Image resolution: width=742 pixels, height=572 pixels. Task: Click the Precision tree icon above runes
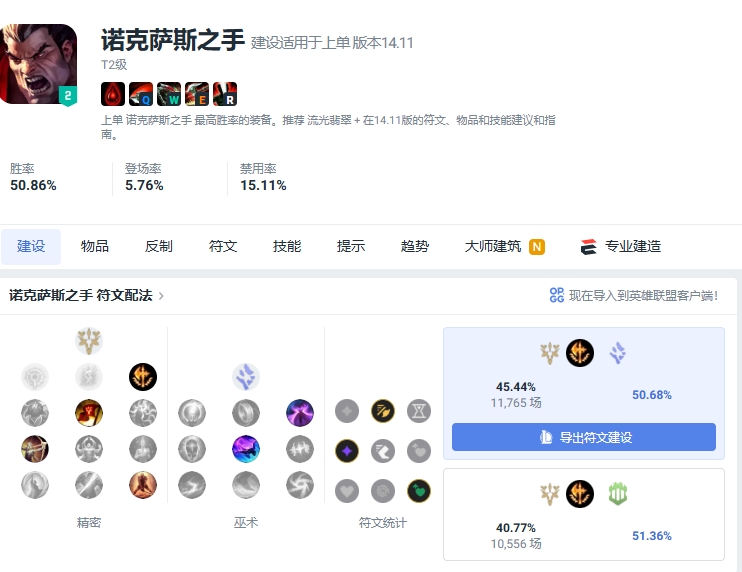point(89,341)
